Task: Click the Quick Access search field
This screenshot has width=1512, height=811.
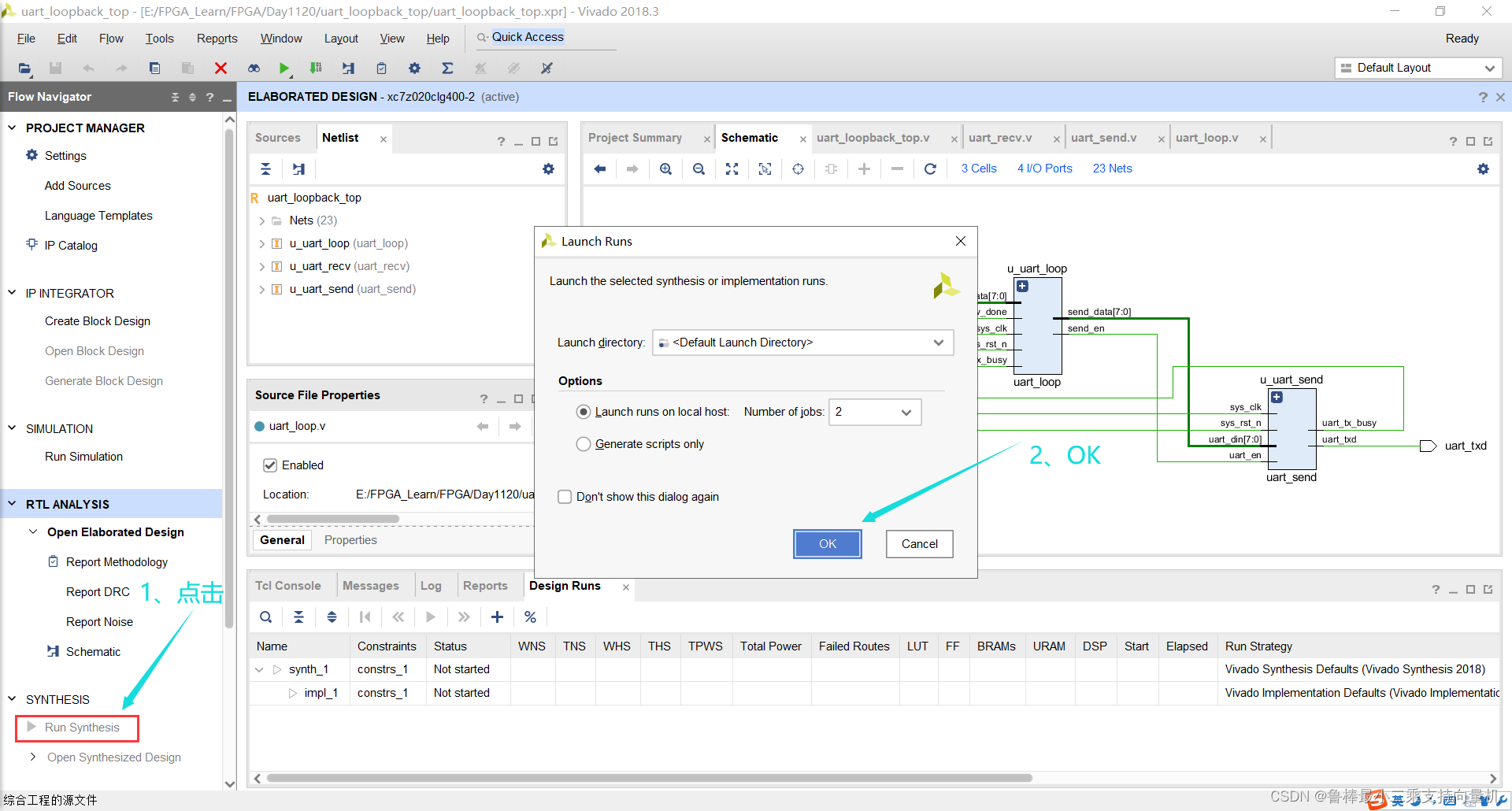Action: click(547, 37)
